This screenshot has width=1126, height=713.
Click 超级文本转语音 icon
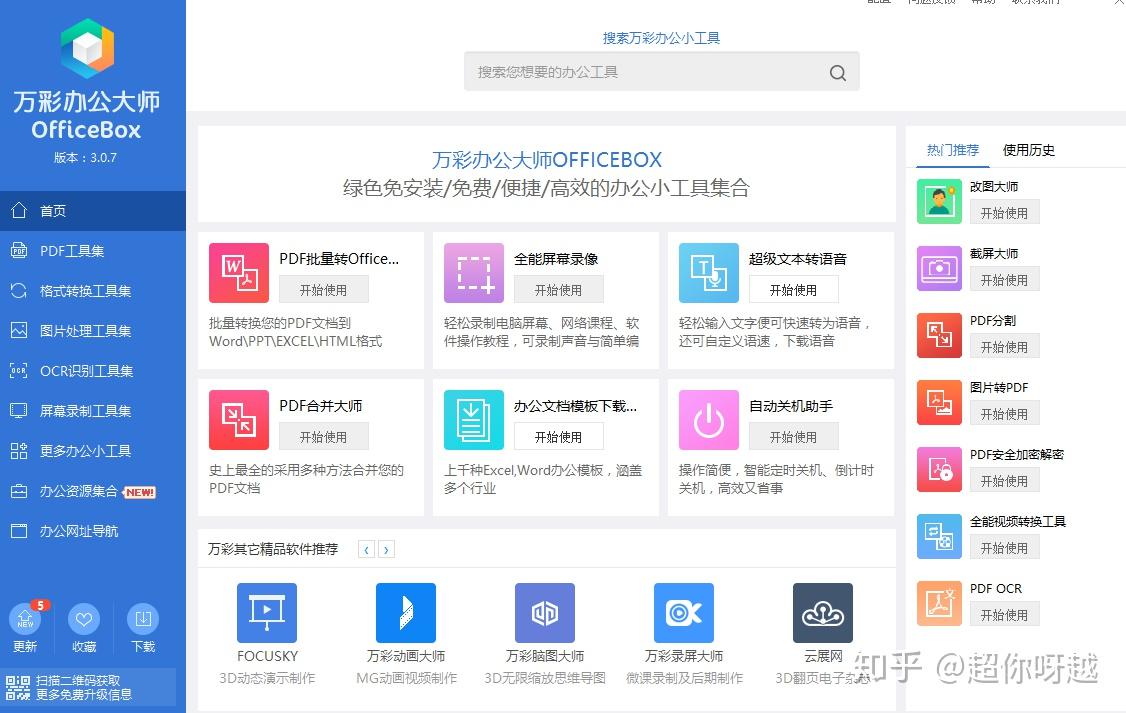click(x=709, y=273)
